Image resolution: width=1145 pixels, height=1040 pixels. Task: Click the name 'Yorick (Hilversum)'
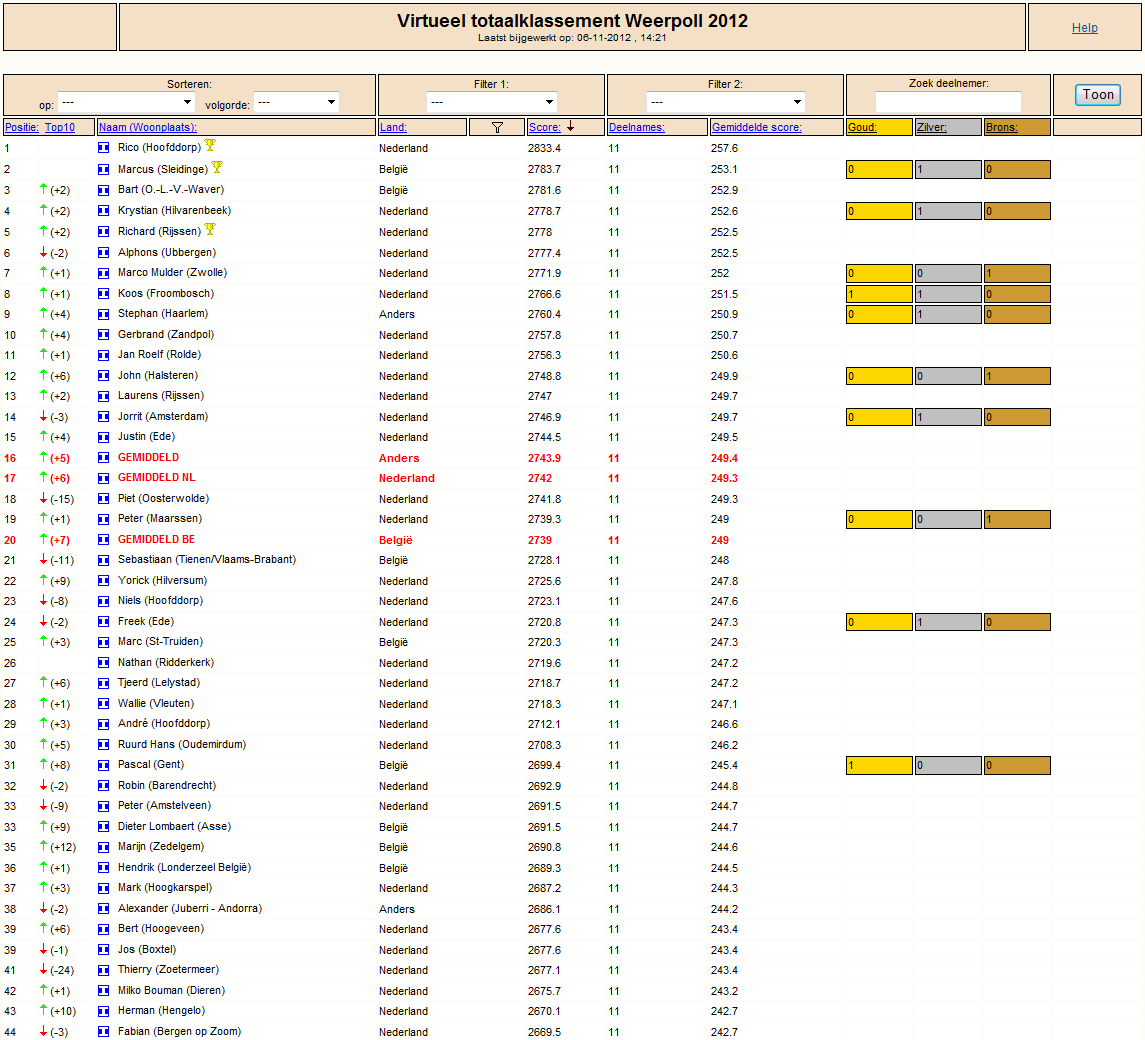point(163,581)
